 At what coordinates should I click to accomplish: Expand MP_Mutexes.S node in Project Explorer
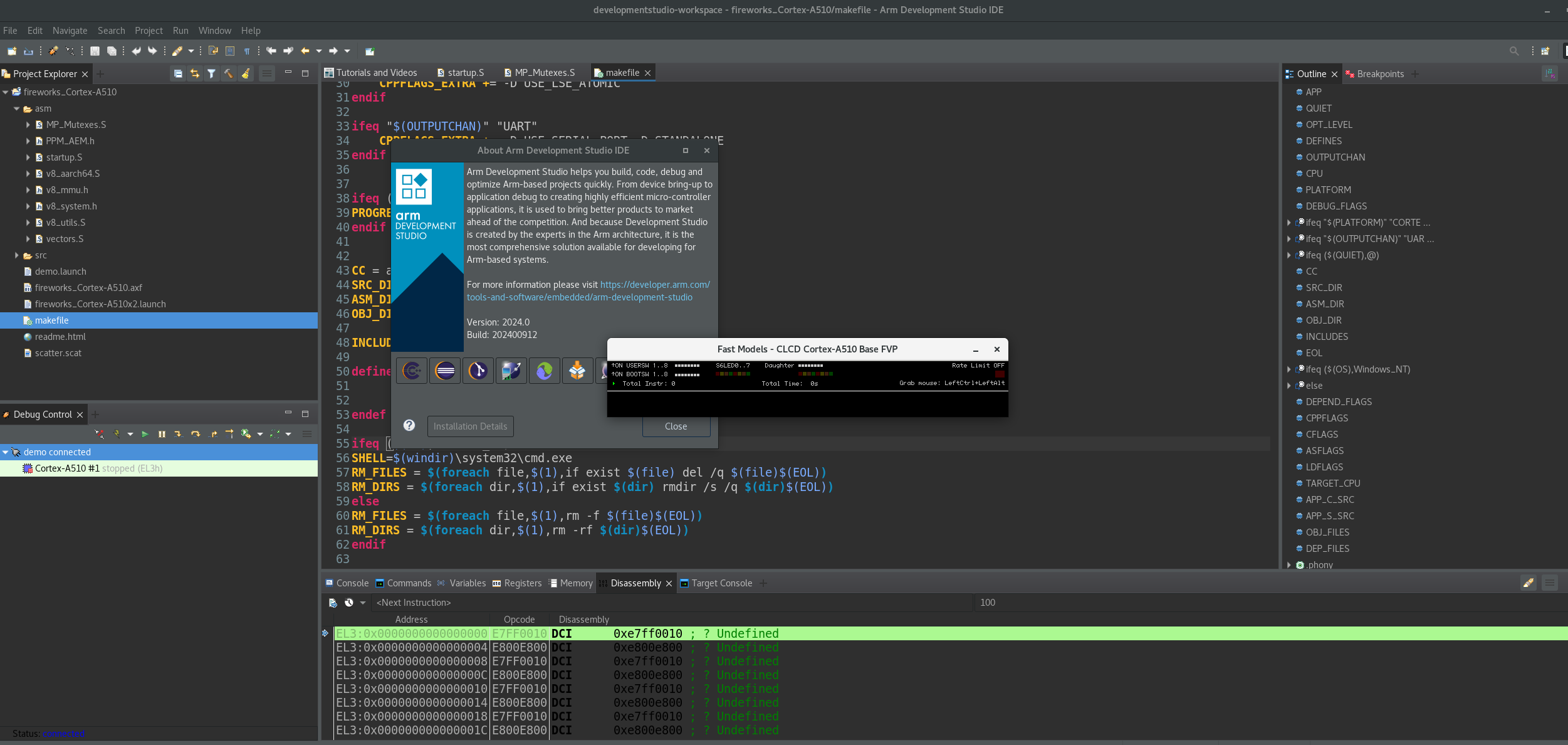coord(28,125)
